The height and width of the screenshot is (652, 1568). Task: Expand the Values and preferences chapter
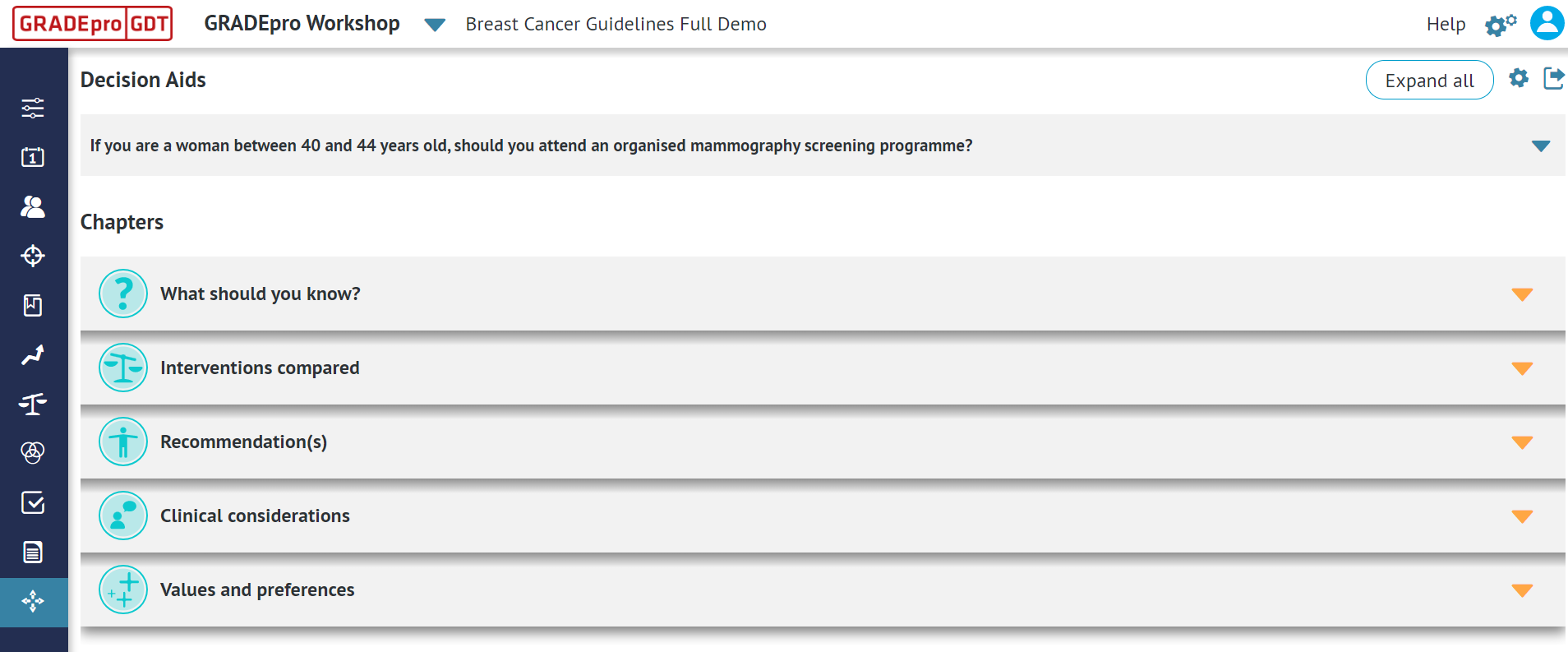point(1521,590)
